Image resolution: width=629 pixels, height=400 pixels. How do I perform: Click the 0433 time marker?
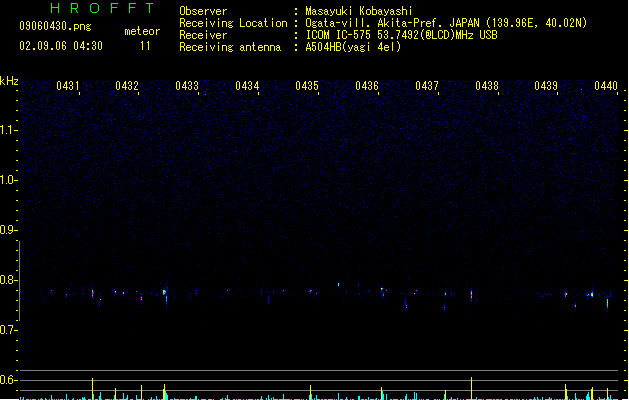(x=187, y=86)
